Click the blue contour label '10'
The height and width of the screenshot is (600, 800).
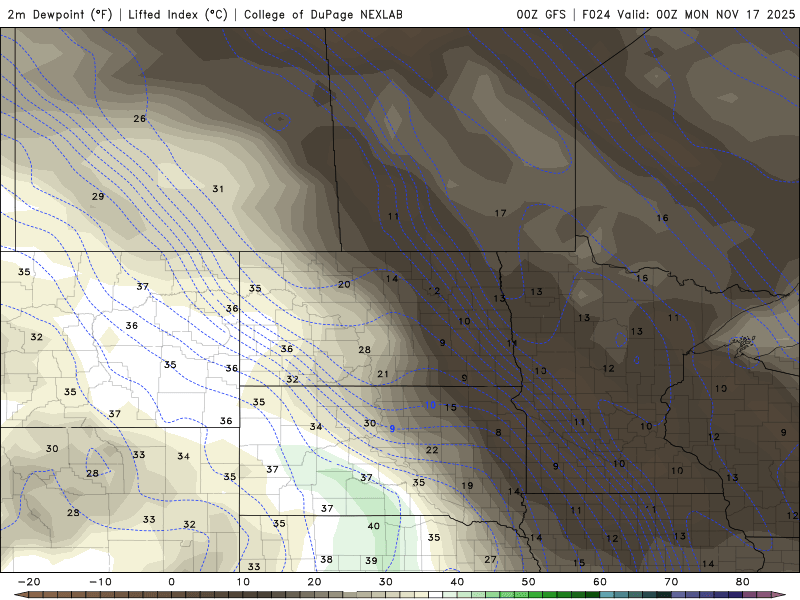tap(431, 405)
